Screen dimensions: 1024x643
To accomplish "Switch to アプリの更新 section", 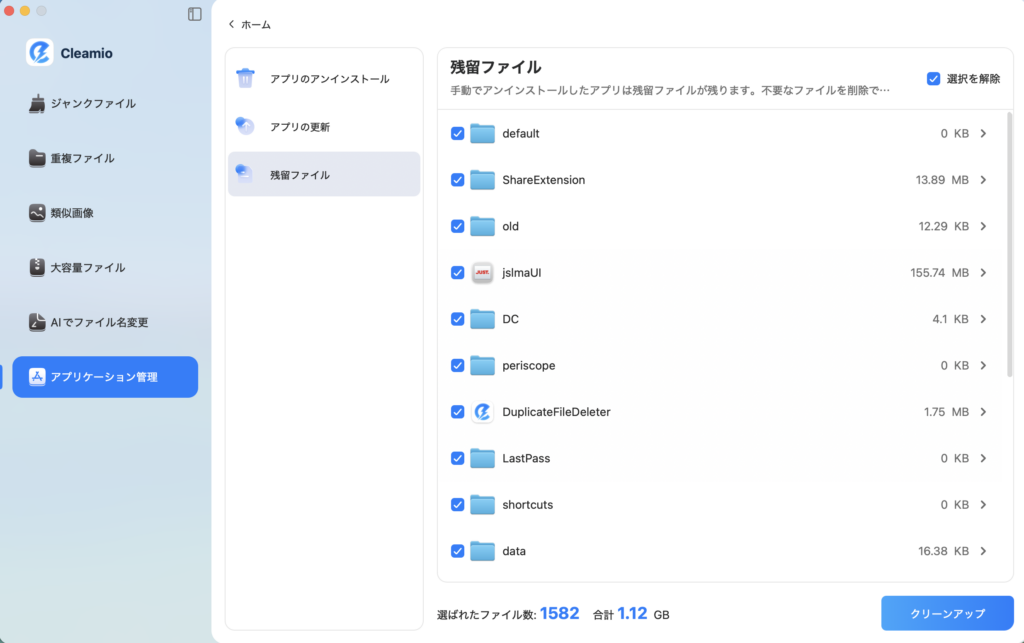I will pyautogui.click(x=304, y=126).
